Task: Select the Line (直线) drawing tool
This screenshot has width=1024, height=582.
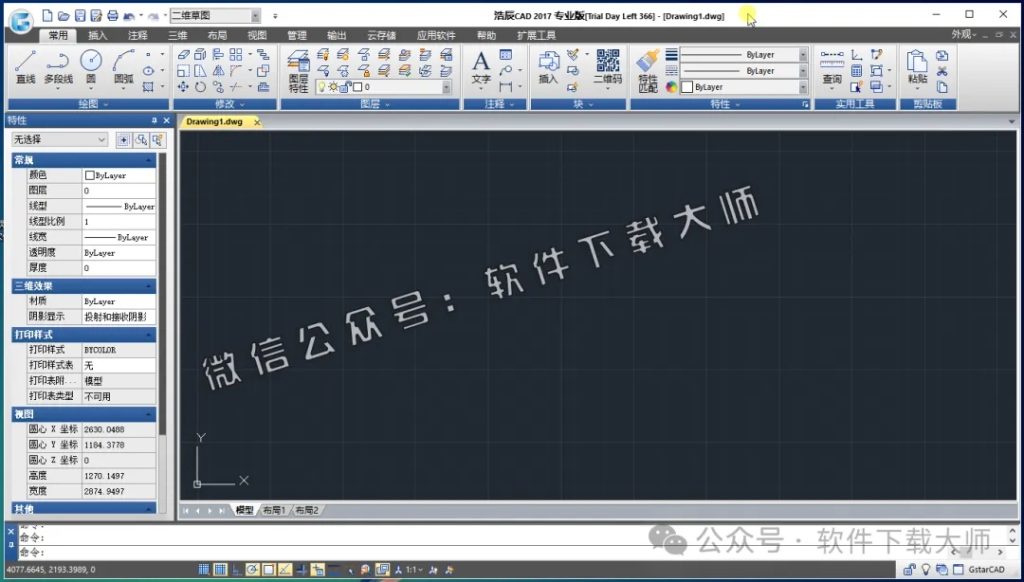Action: (24, 70)
